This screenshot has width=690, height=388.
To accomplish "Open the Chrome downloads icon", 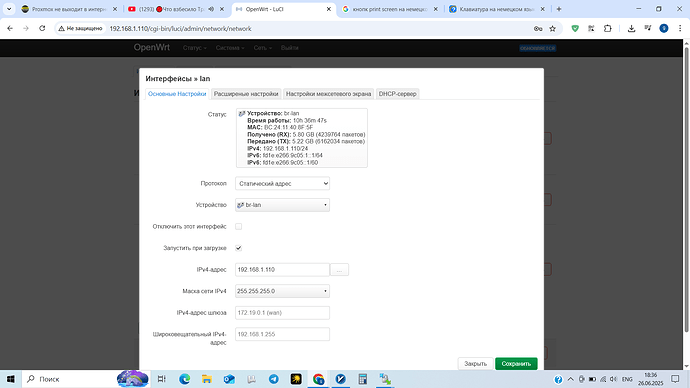I will (631, 29).
